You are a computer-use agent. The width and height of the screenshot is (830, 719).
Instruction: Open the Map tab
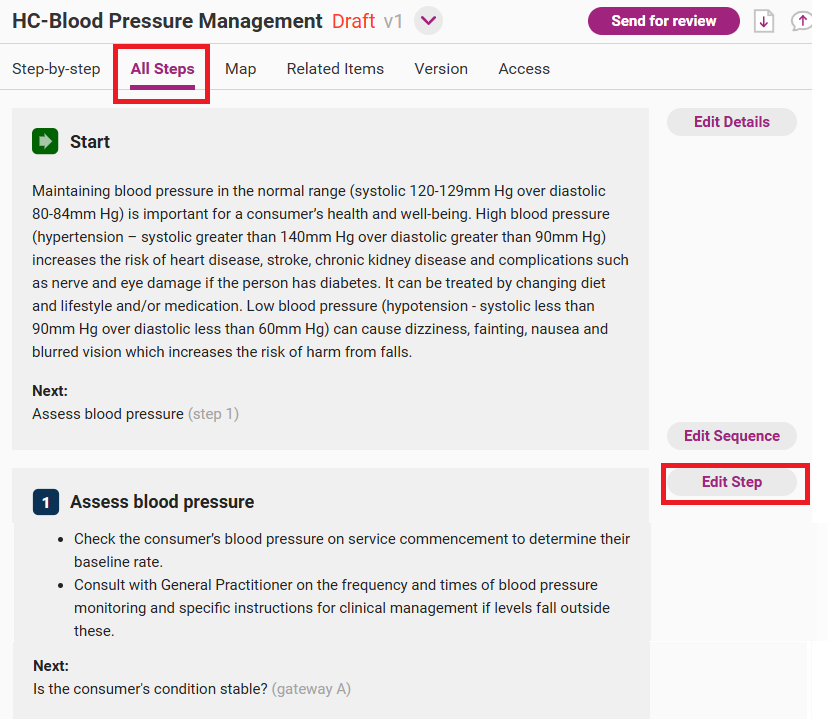pyautogui.click(x=240, y=69)
